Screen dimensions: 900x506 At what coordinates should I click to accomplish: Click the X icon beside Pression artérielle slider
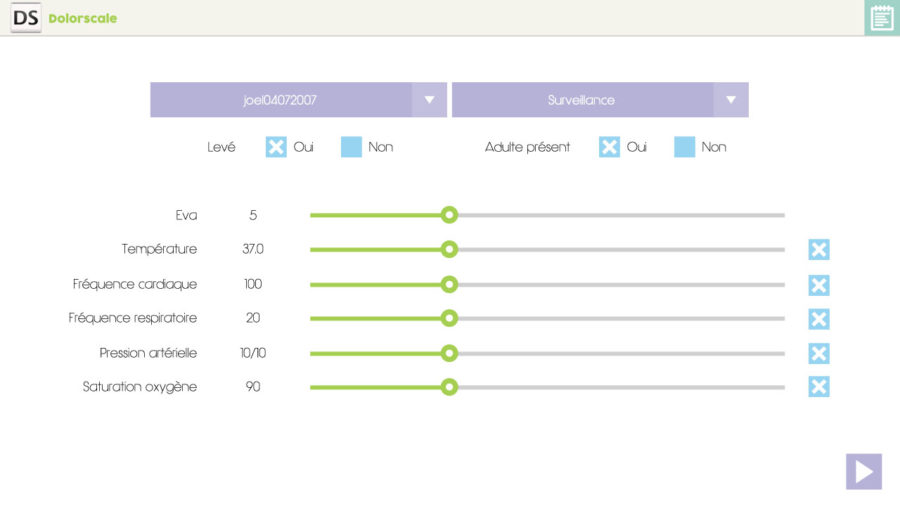tap(819, 353)
